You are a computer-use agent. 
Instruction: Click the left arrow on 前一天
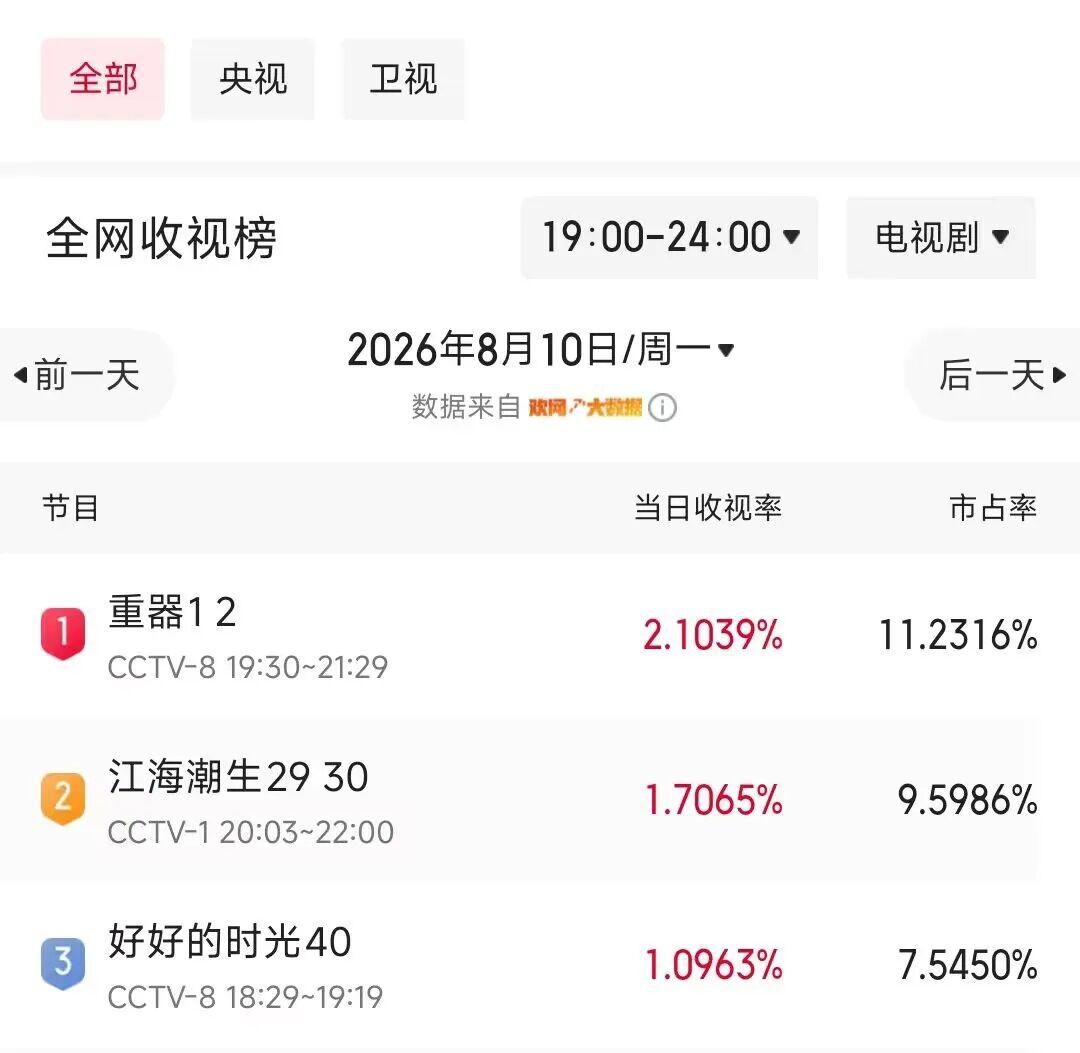[x=20, y=375]
